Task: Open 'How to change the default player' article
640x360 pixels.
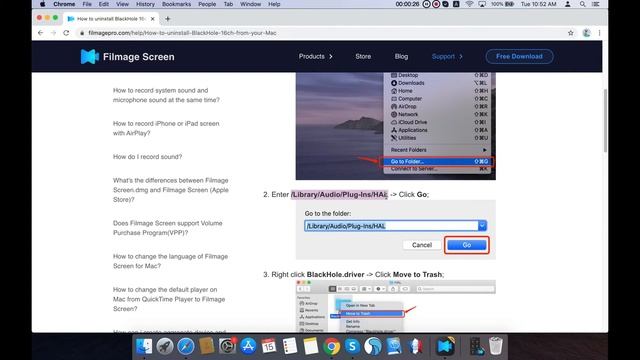Action: (169, 299)
